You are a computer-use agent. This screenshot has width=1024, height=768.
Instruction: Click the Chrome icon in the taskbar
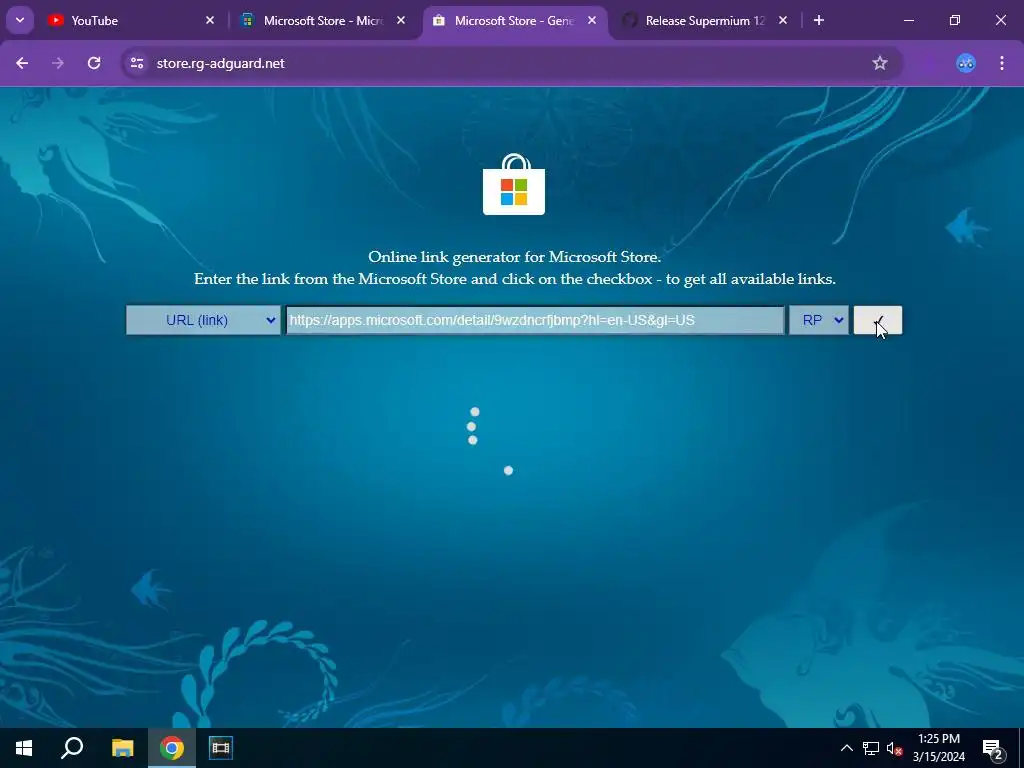pos(172,748)
